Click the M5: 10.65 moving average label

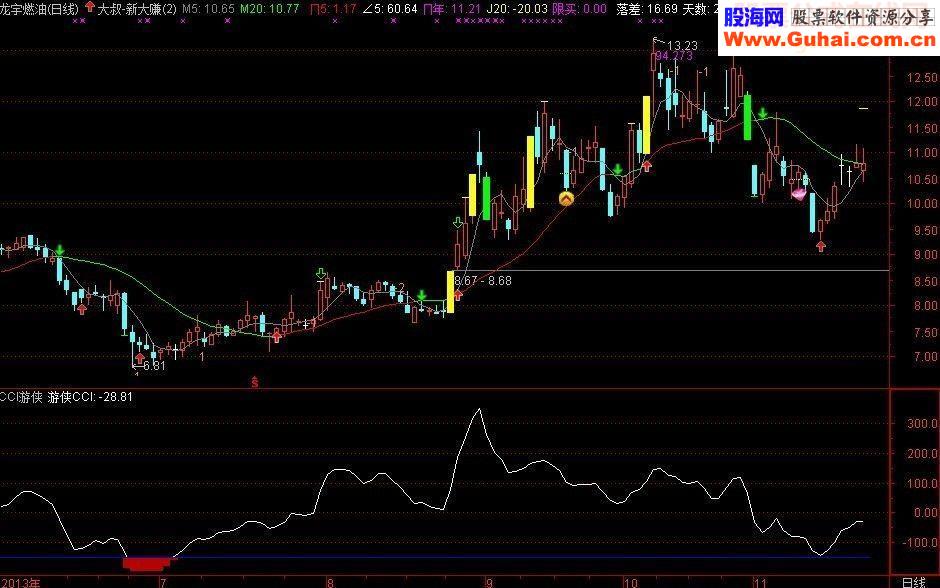[x=208, y=8]
